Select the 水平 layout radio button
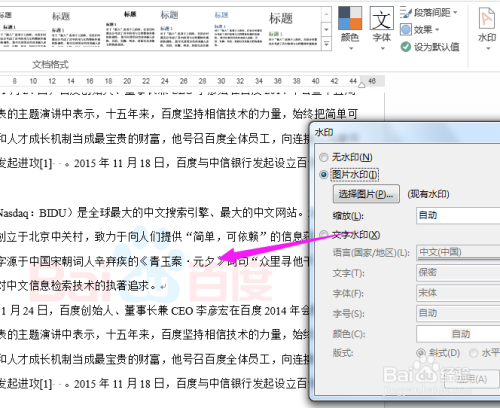This screenshot has width=500, height=408. [473, 353]
